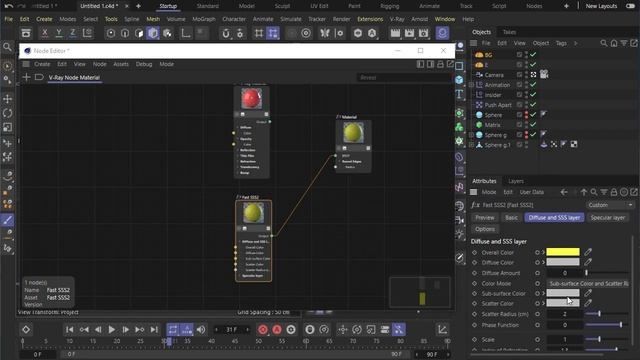Click the record keyframe button

click(x=263, y=329)
